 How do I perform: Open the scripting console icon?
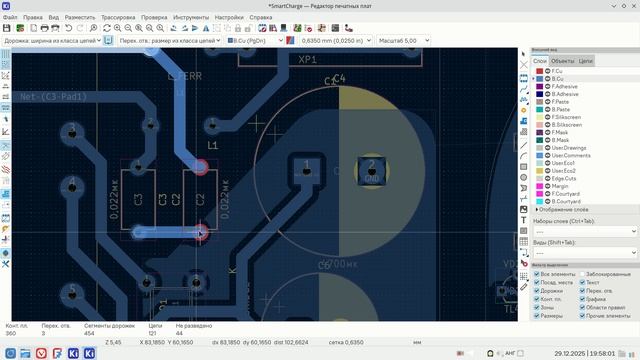click(x=335, y=28)
